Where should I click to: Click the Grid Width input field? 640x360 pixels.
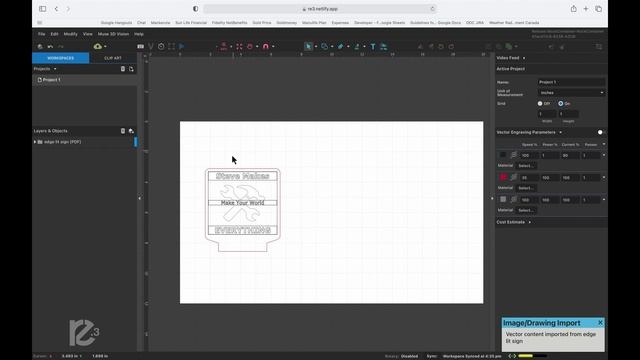[547, 114]
